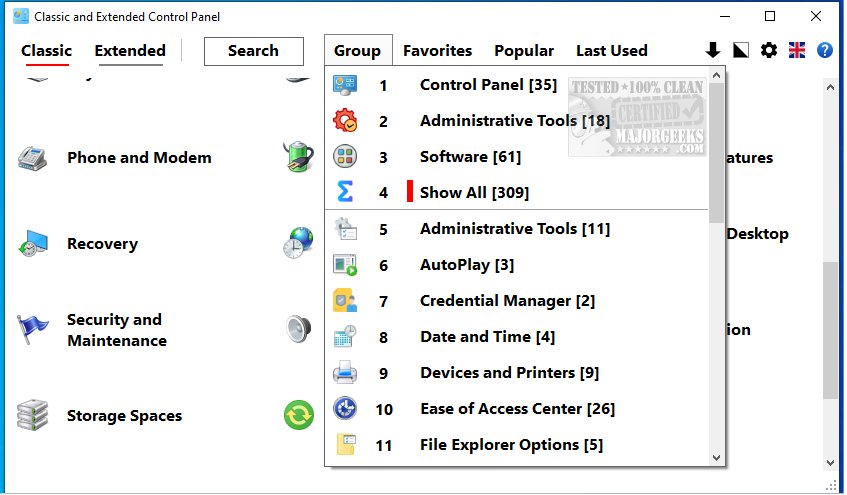This screenshot has width=847, height=495.
Task: Open help with the blue question mark
Action: (825, 50)
